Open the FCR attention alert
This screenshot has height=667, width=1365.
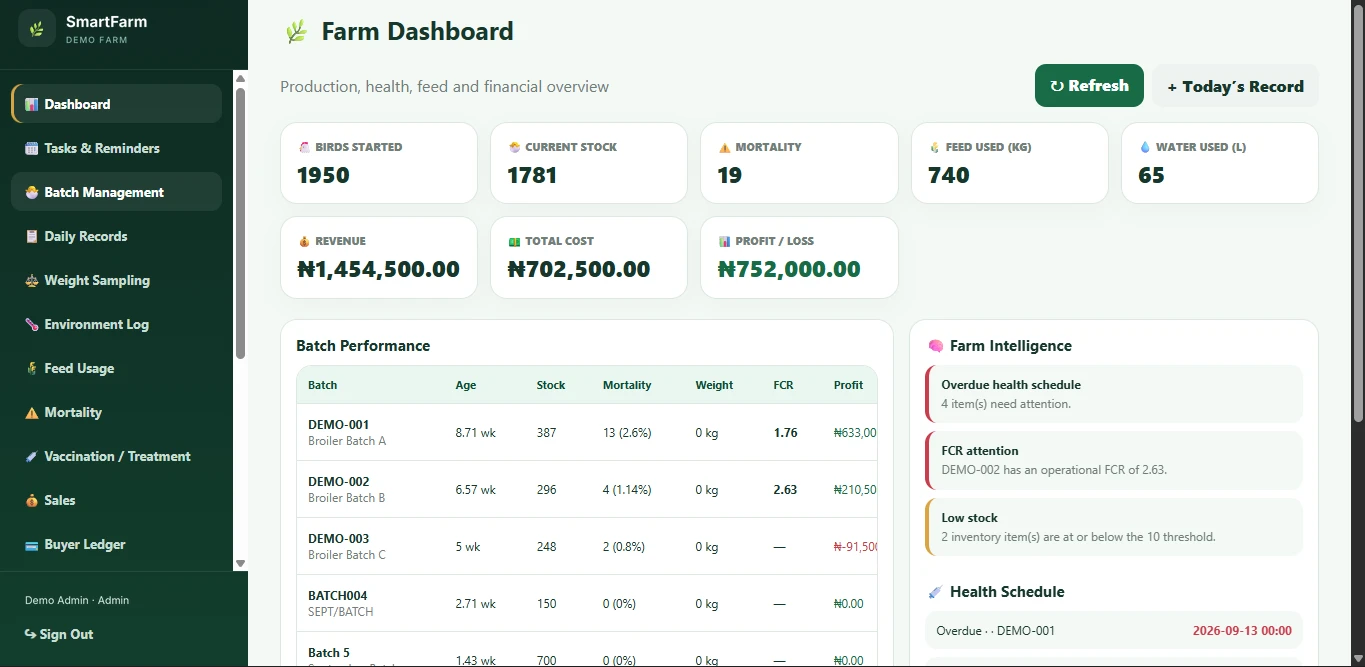pos(1115,460)
